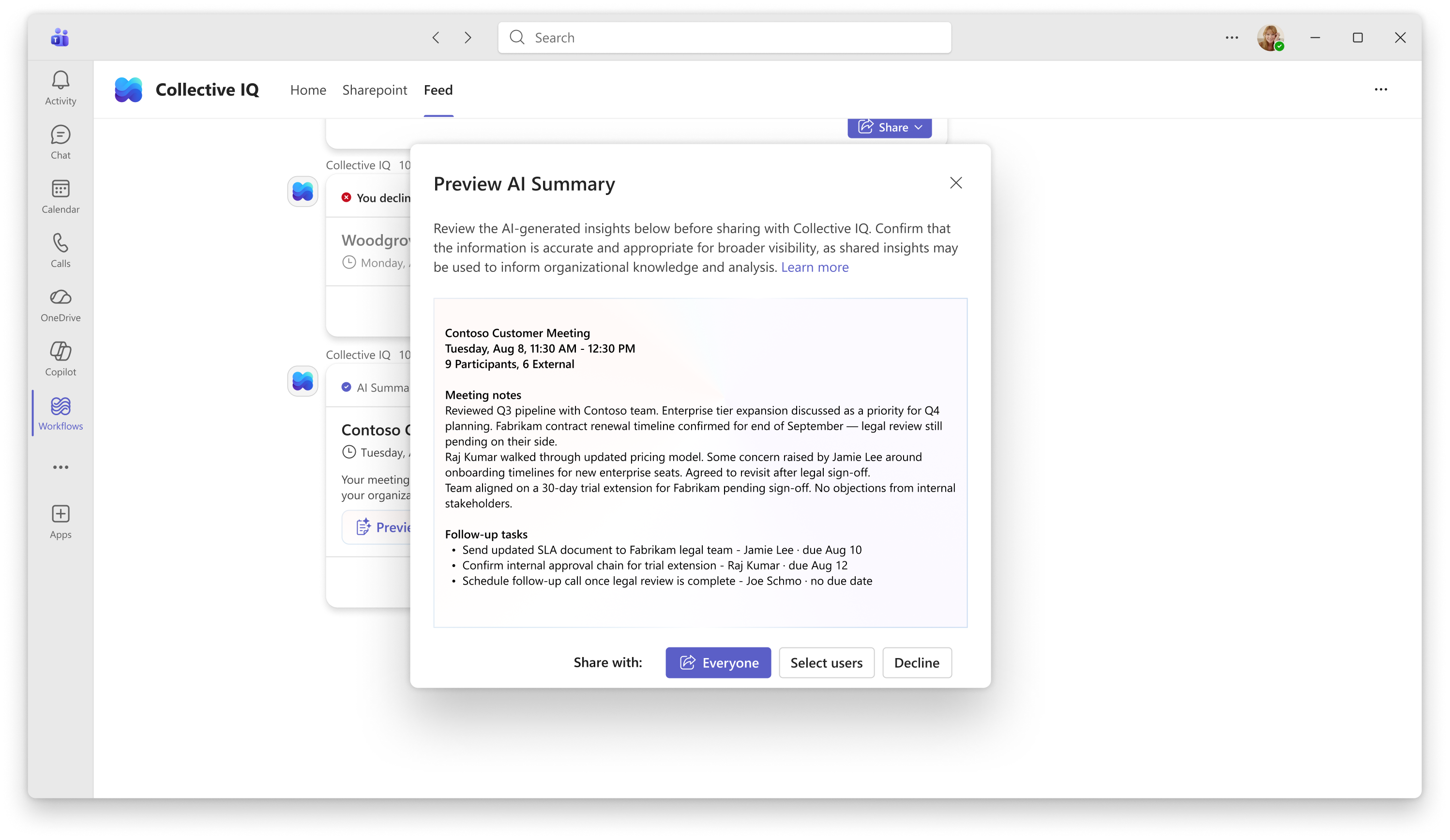1450x840 pixels.
Task: Open Chat from the left rail
Action: pos(60,142)
